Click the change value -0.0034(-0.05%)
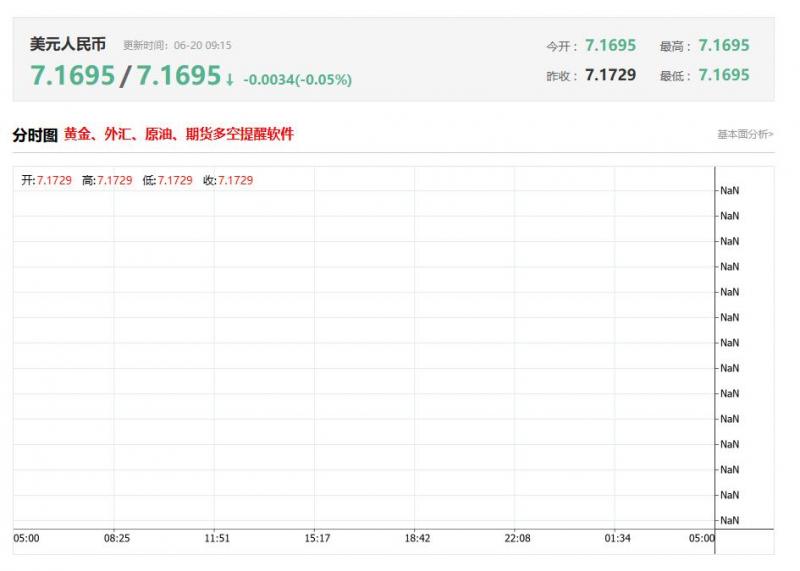Image resolution: width=800 pixels, height=571 pixels. [x=297, y=80]
